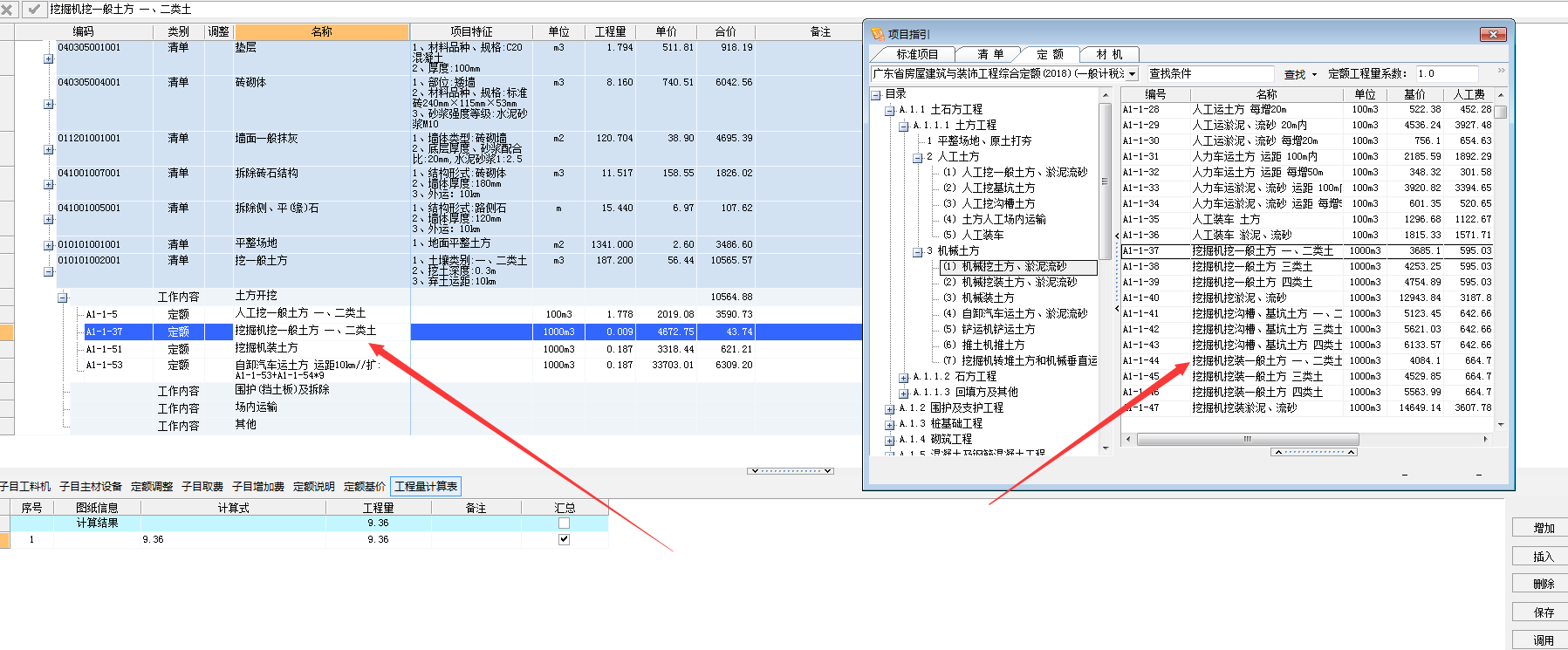1568x650 pixels.
Task: Select tree item (2) 机械挖装土方、淤泥流砂
Action: coord(1010,283)
